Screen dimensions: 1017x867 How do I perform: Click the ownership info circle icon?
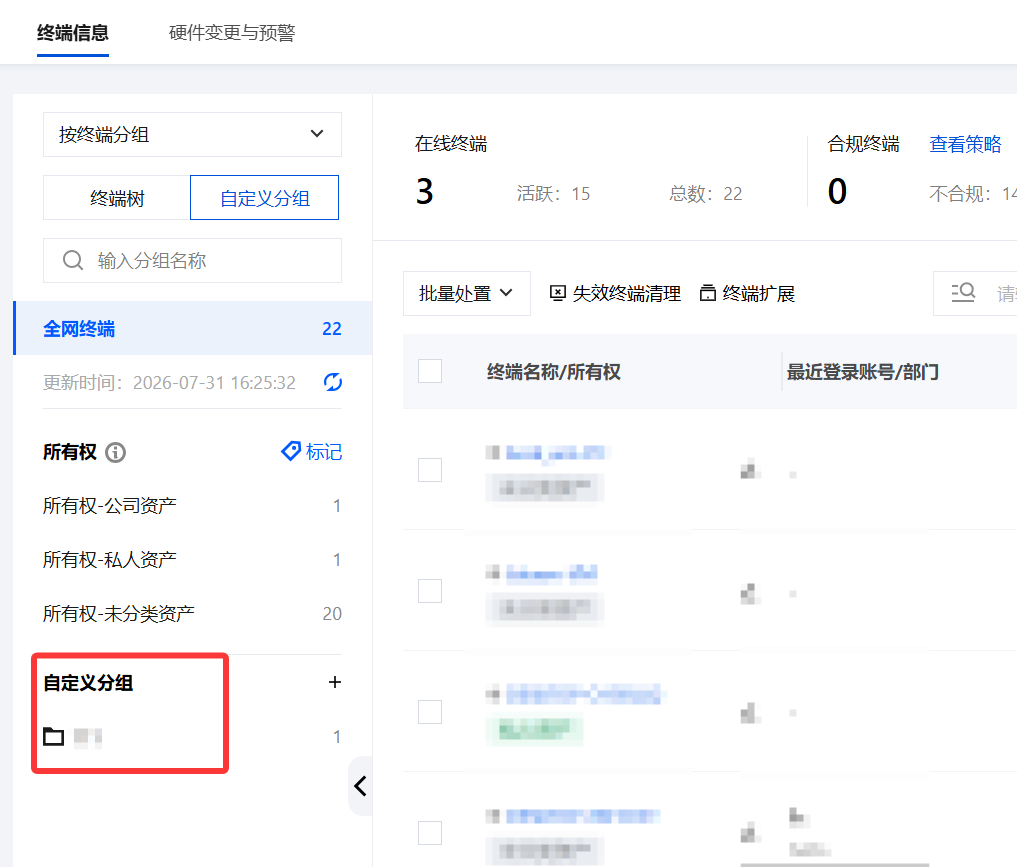pyautogui.click(x=115, y=452)
